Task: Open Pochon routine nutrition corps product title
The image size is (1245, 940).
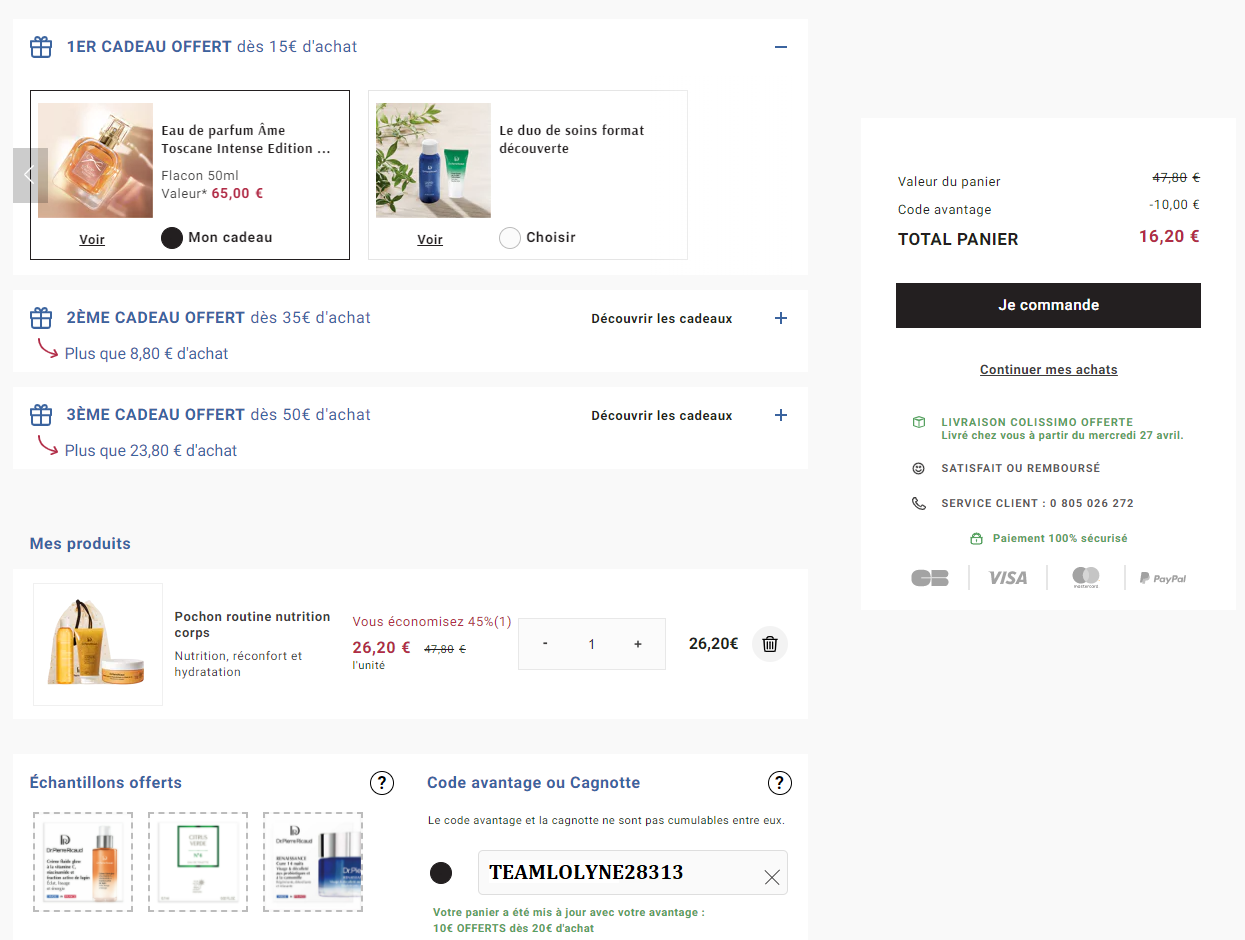Action: (x=252, y=625)
